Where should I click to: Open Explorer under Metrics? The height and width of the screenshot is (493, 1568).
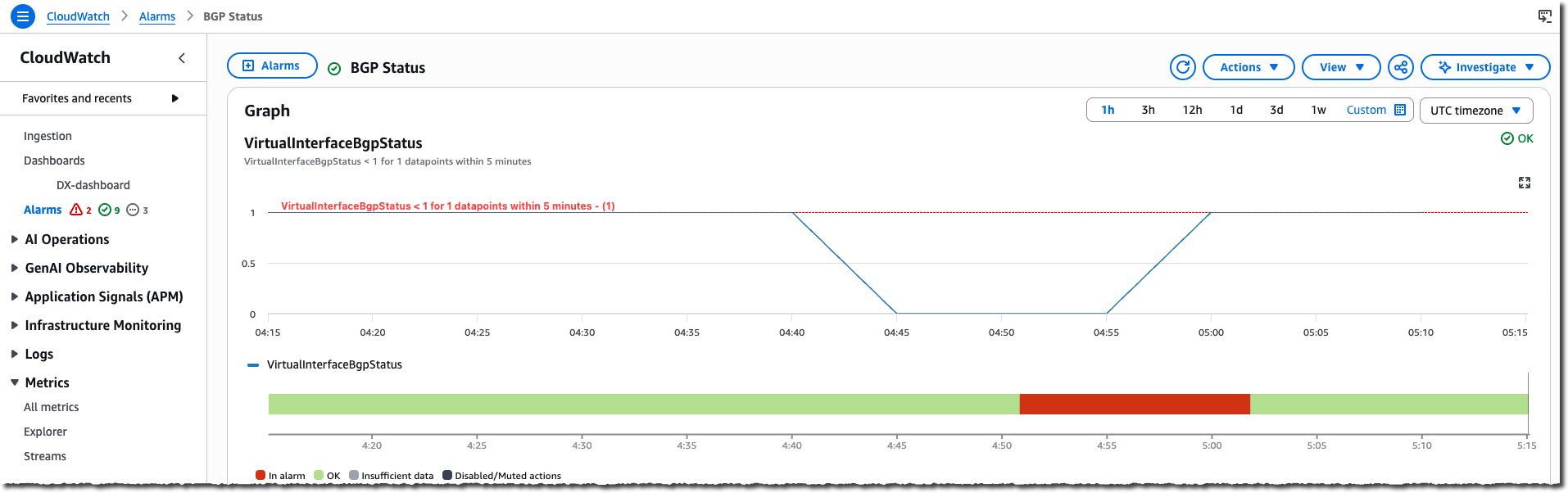45,432
